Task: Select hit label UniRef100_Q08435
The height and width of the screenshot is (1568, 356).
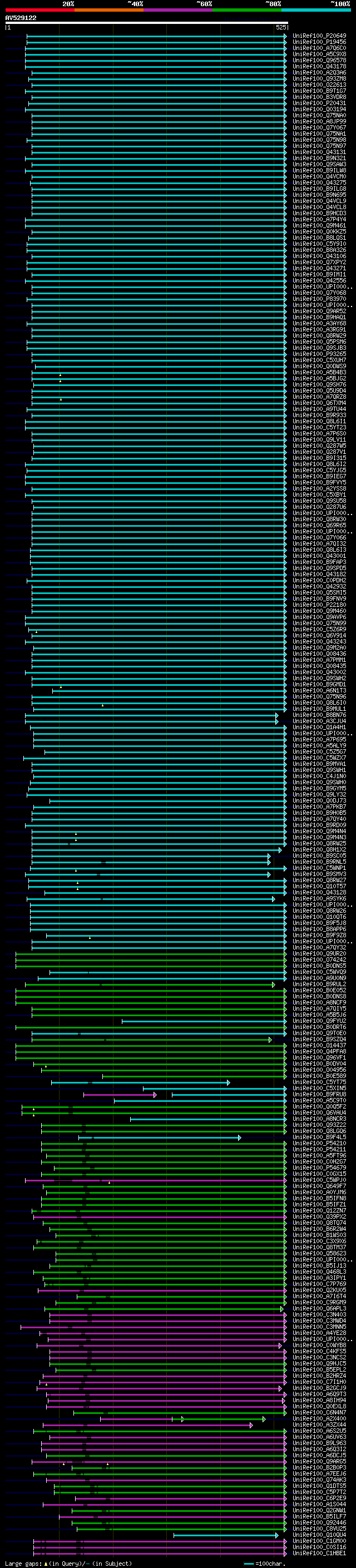Action: (x=319, y=666)
